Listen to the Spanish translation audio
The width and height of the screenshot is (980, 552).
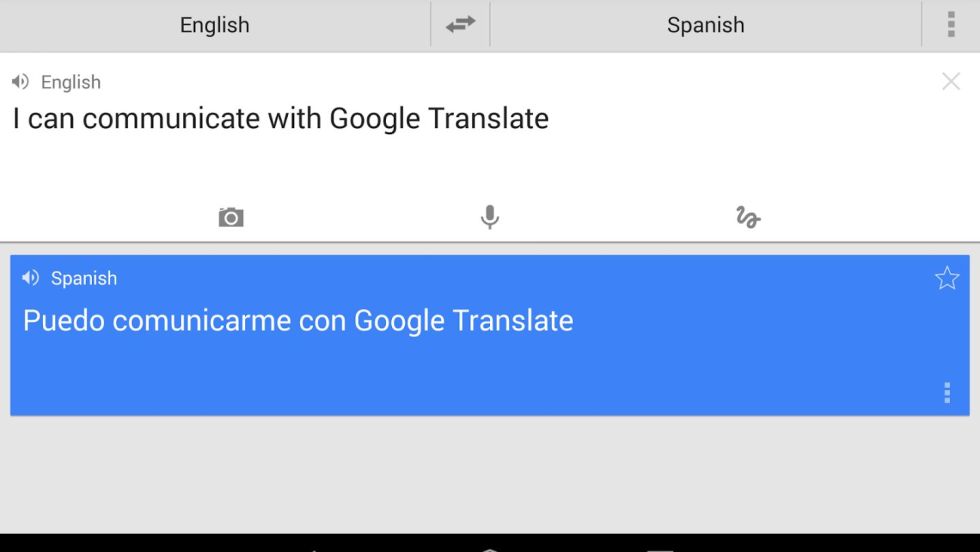coord(31,278)
